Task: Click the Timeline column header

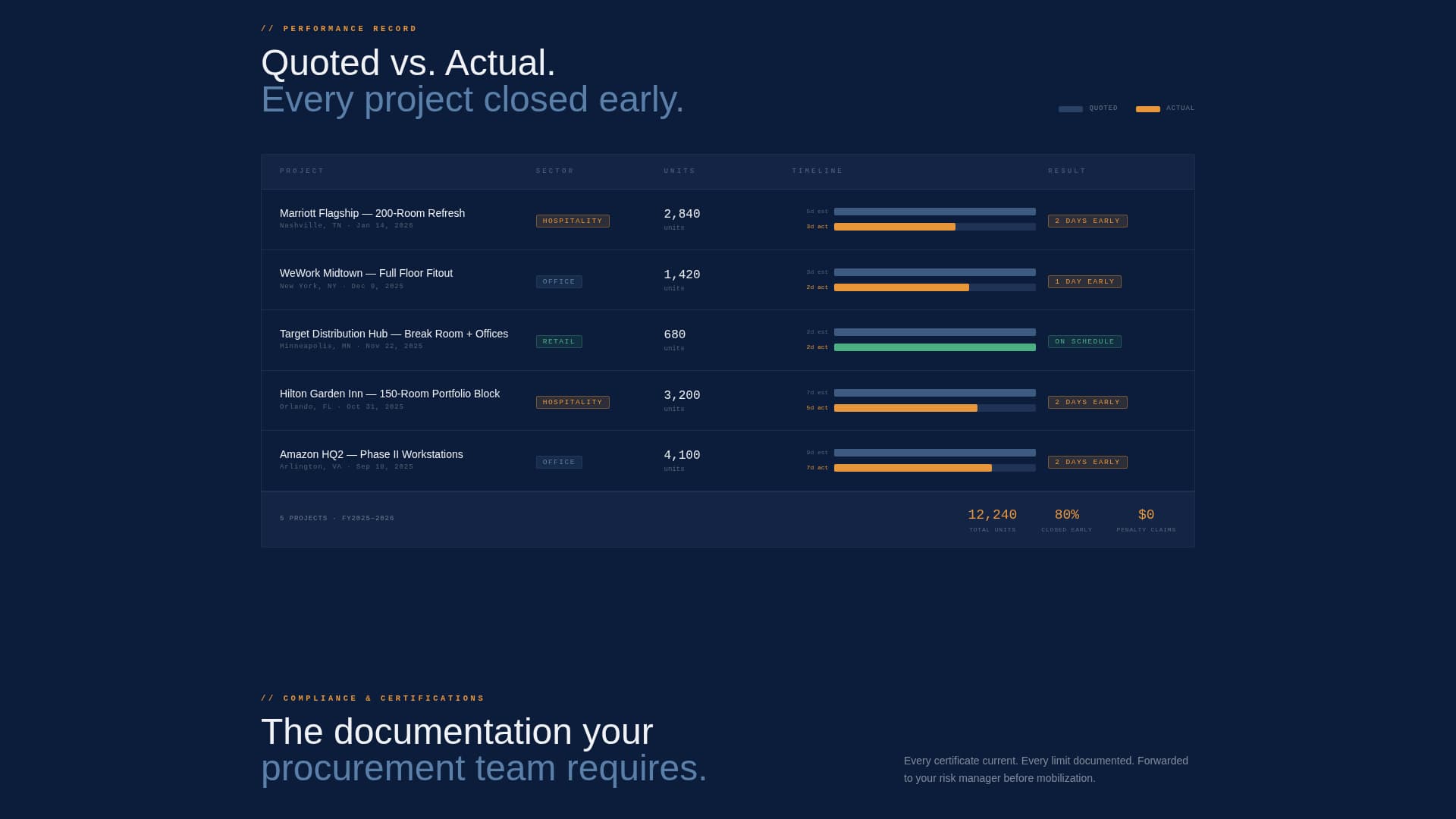Action: (817, 171)
